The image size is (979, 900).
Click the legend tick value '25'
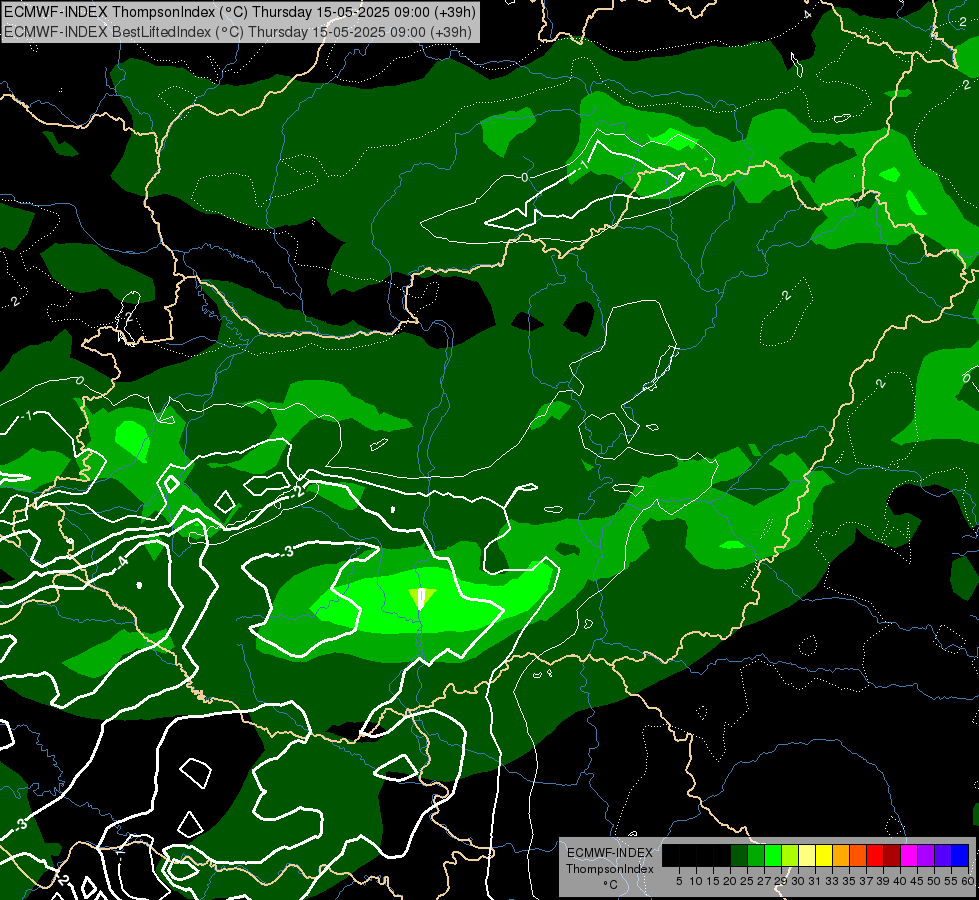[x=747, y=881]
